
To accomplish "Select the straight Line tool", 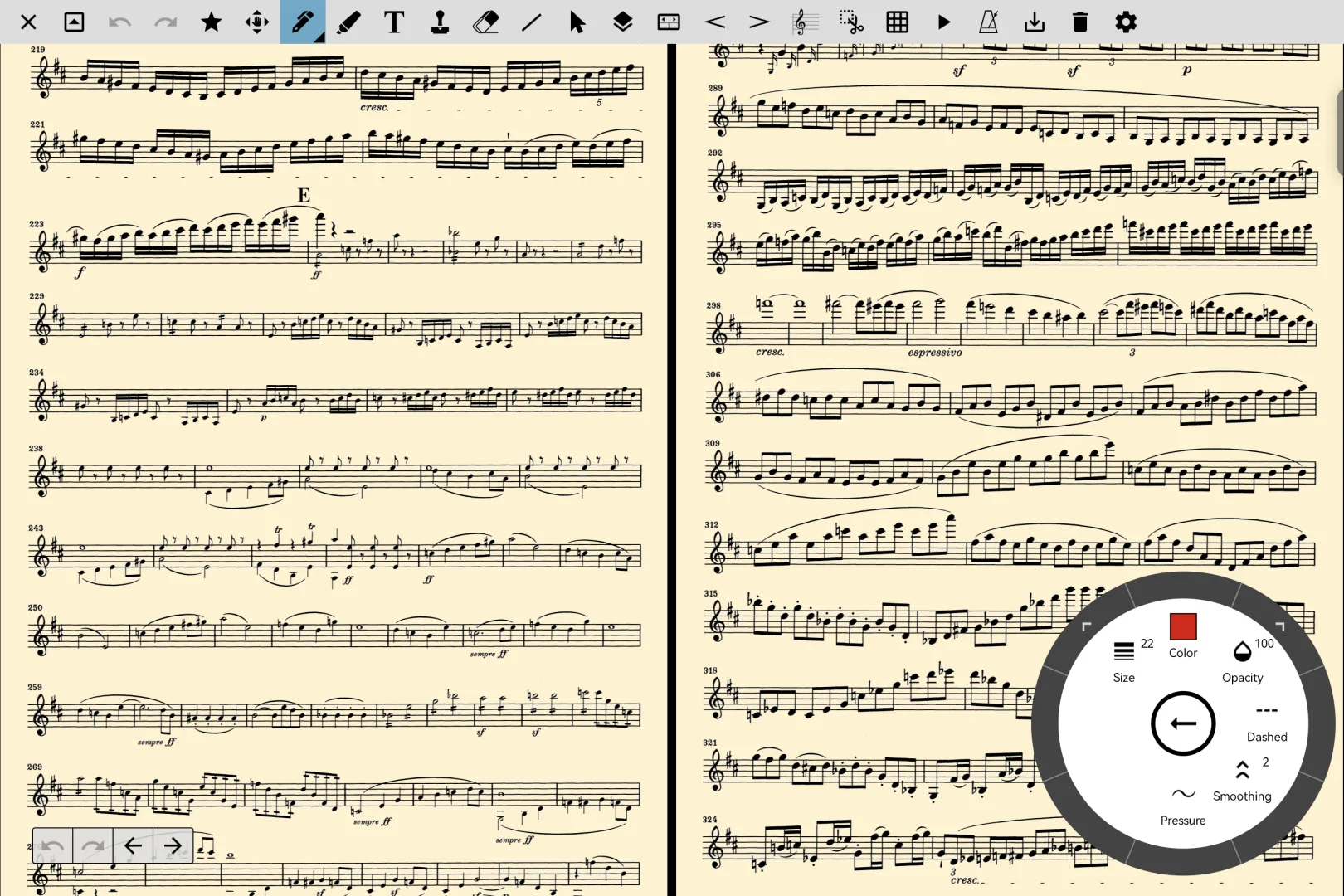I will click(531, 22).
